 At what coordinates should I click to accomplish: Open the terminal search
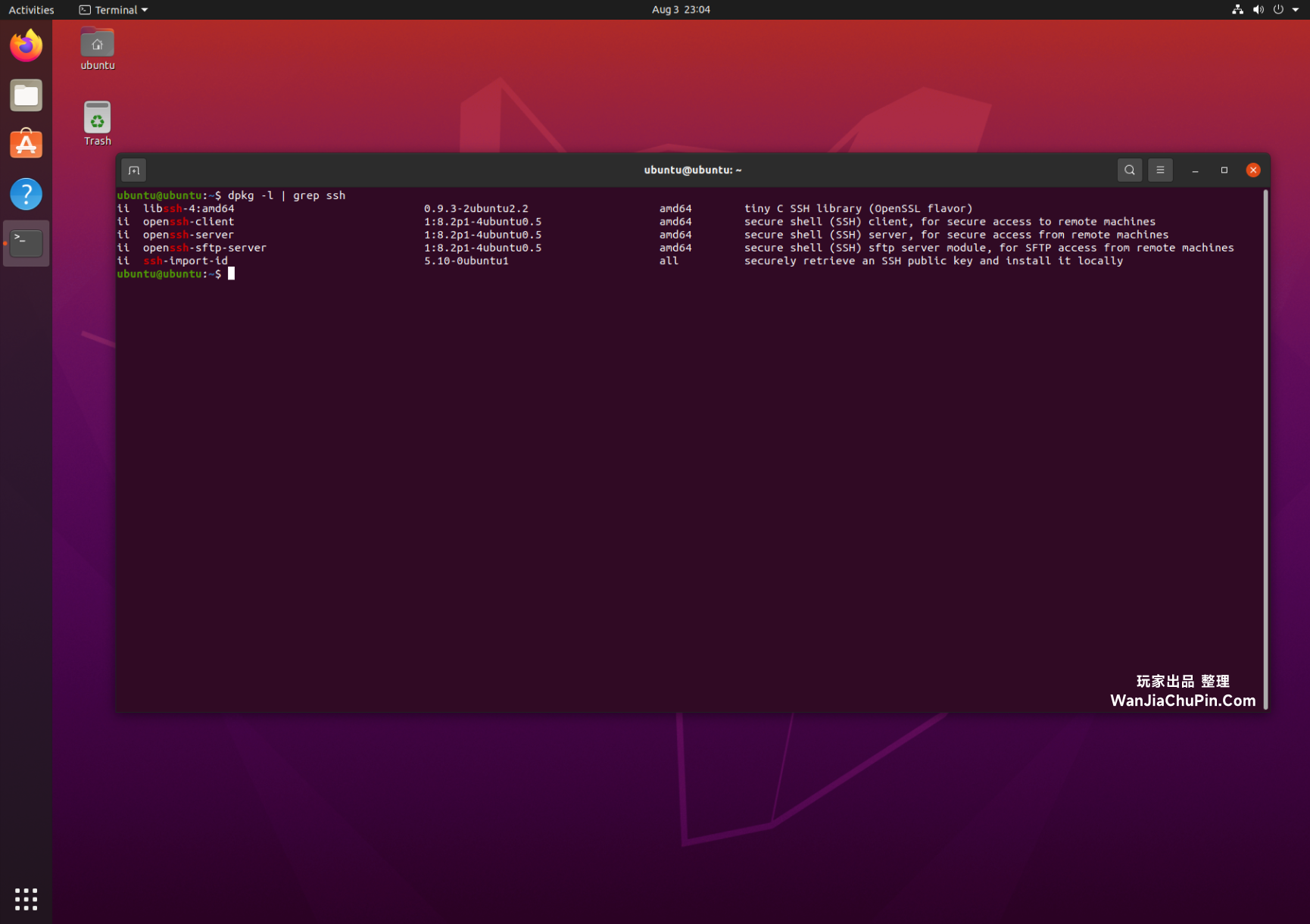1129,170
